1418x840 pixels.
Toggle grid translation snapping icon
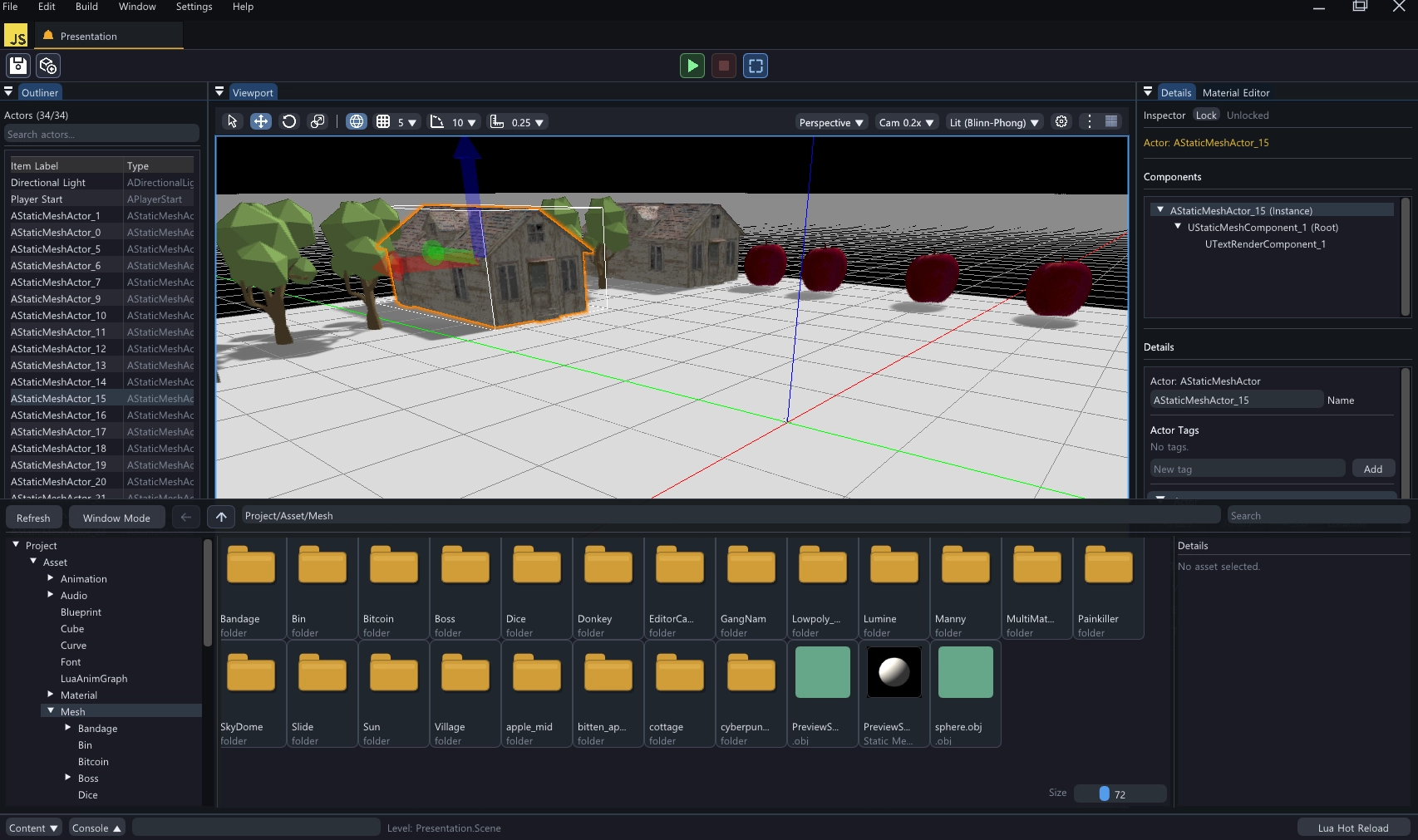click(383, 121)
